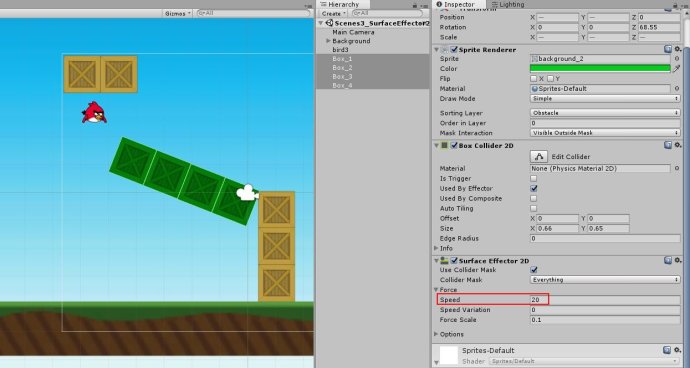Uncheck Used By Effector checkbox
Image resolution: width=690 pixels, height=368 pixels.
(533, 188)
